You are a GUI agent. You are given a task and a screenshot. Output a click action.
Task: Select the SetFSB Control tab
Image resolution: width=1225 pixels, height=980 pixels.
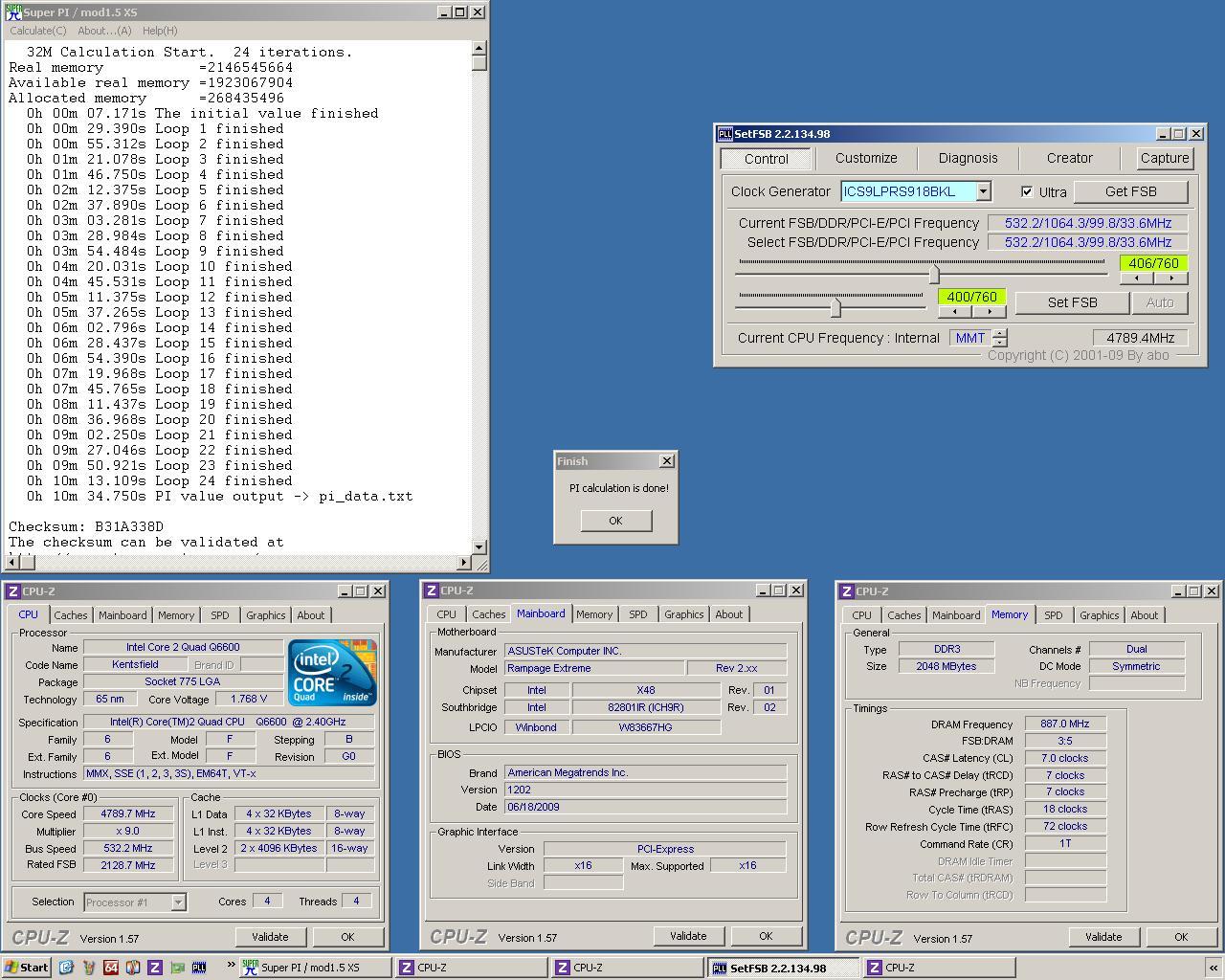(767, 159)
